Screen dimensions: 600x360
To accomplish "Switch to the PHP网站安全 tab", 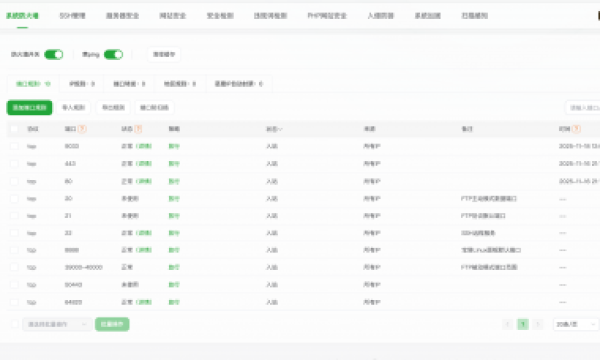I will (327, 16).
